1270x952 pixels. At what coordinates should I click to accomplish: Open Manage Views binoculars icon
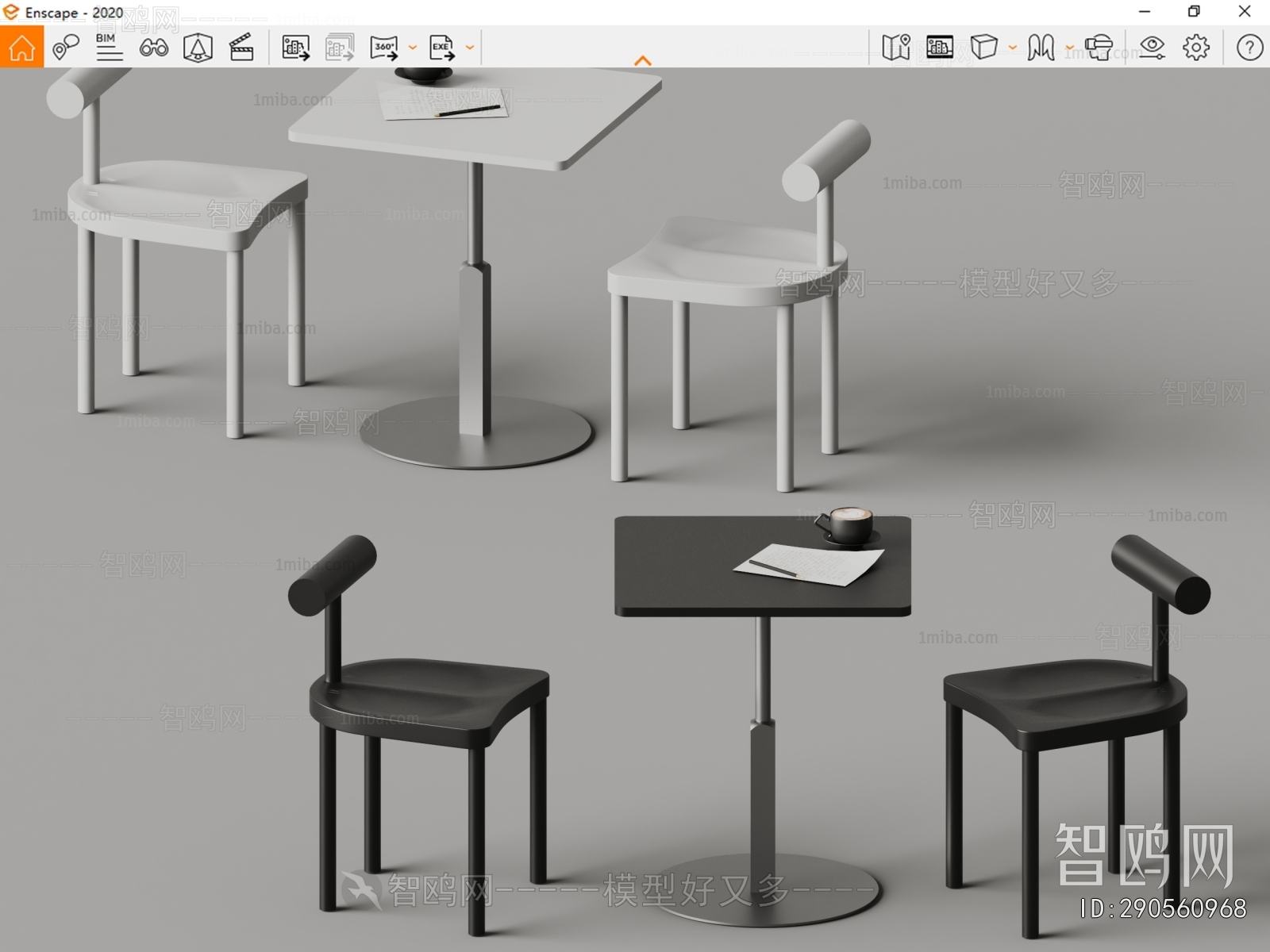coord(153,48)
